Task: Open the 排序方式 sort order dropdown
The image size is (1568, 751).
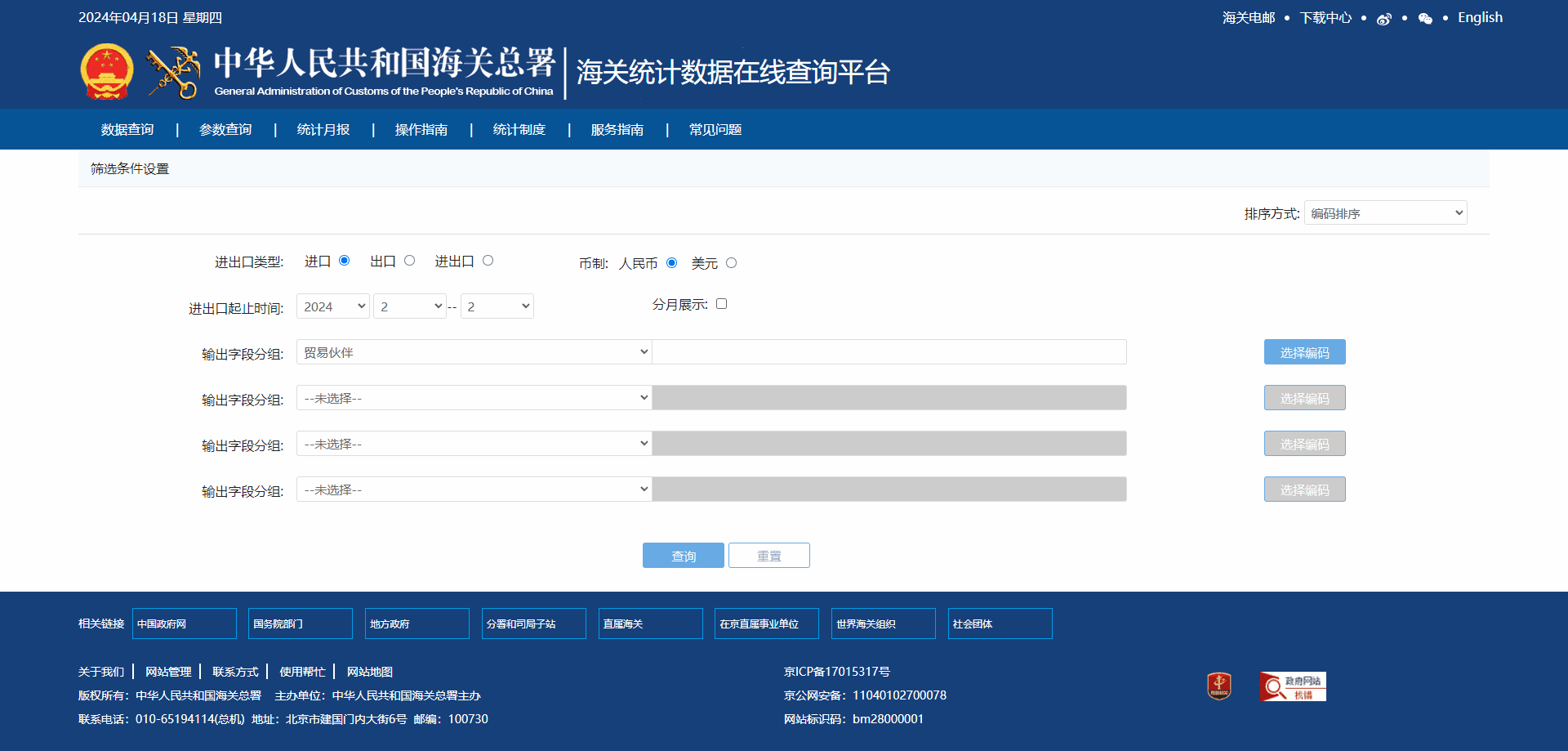Action: [x=1385, y=212]
